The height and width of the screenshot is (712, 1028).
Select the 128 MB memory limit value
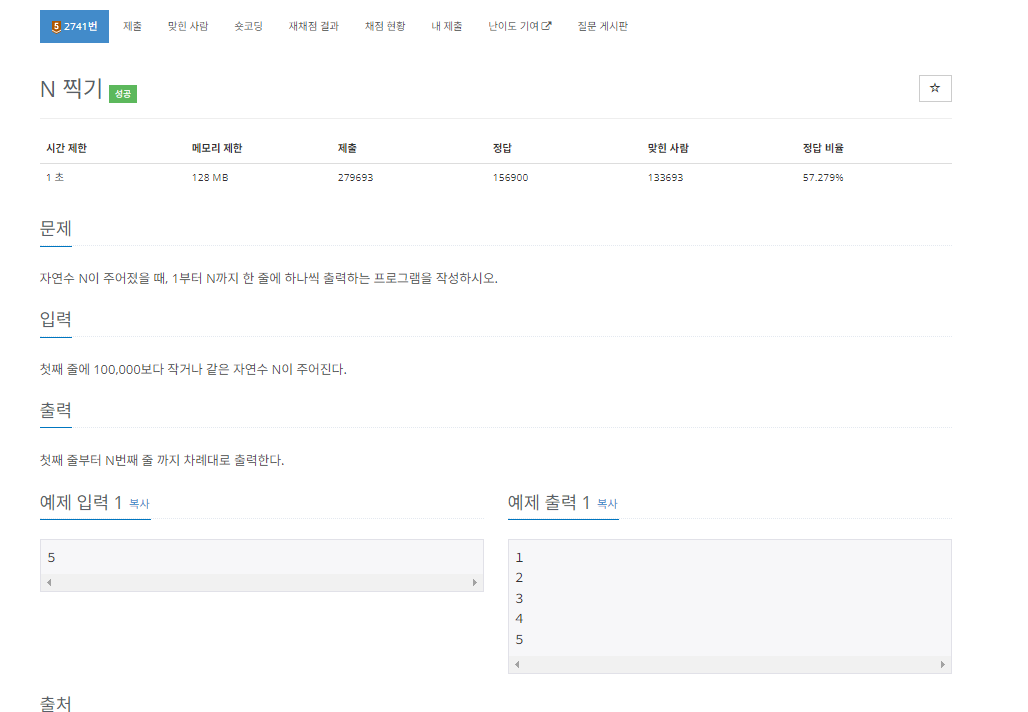coord(210,178)
